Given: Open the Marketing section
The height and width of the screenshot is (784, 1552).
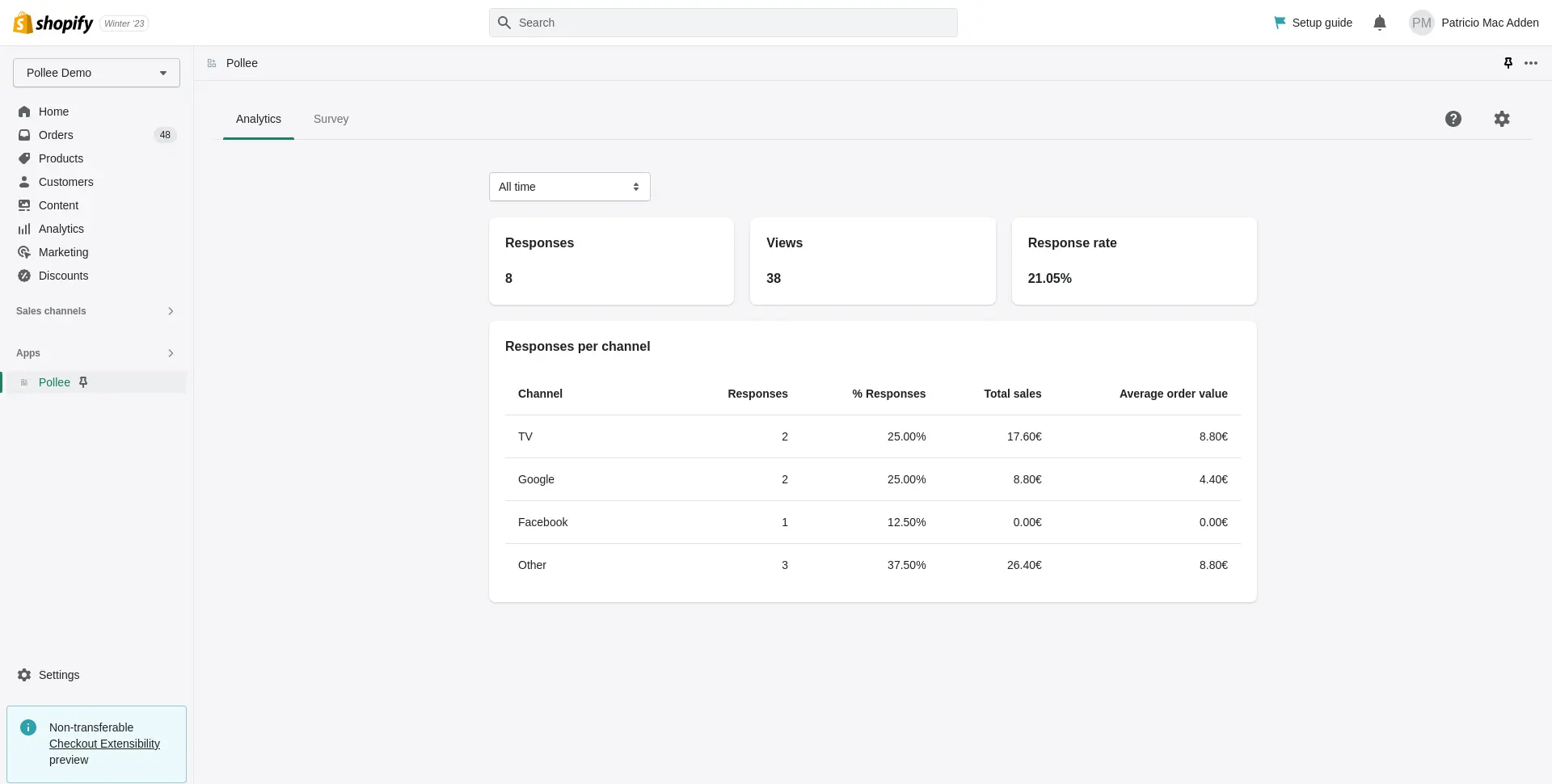Looking at the screenshot, I should point(63,252).
